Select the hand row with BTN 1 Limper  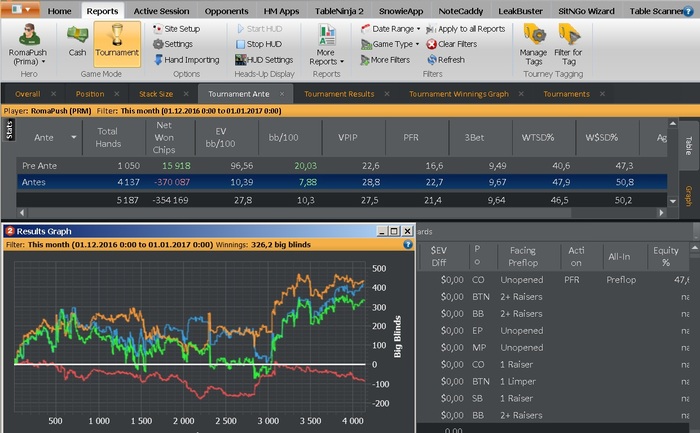(x=554, y=381)
